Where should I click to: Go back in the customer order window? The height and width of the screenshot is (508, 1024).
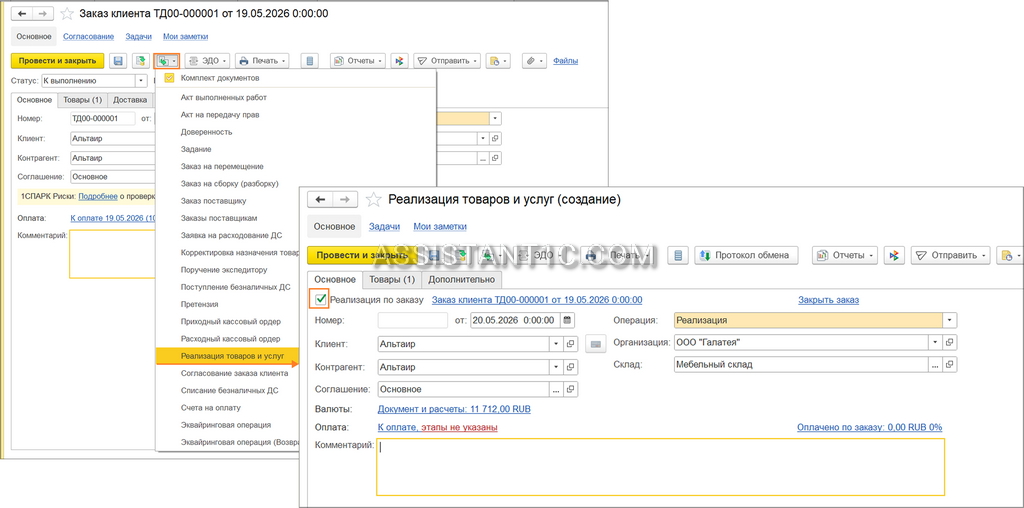tap(22, 13)
